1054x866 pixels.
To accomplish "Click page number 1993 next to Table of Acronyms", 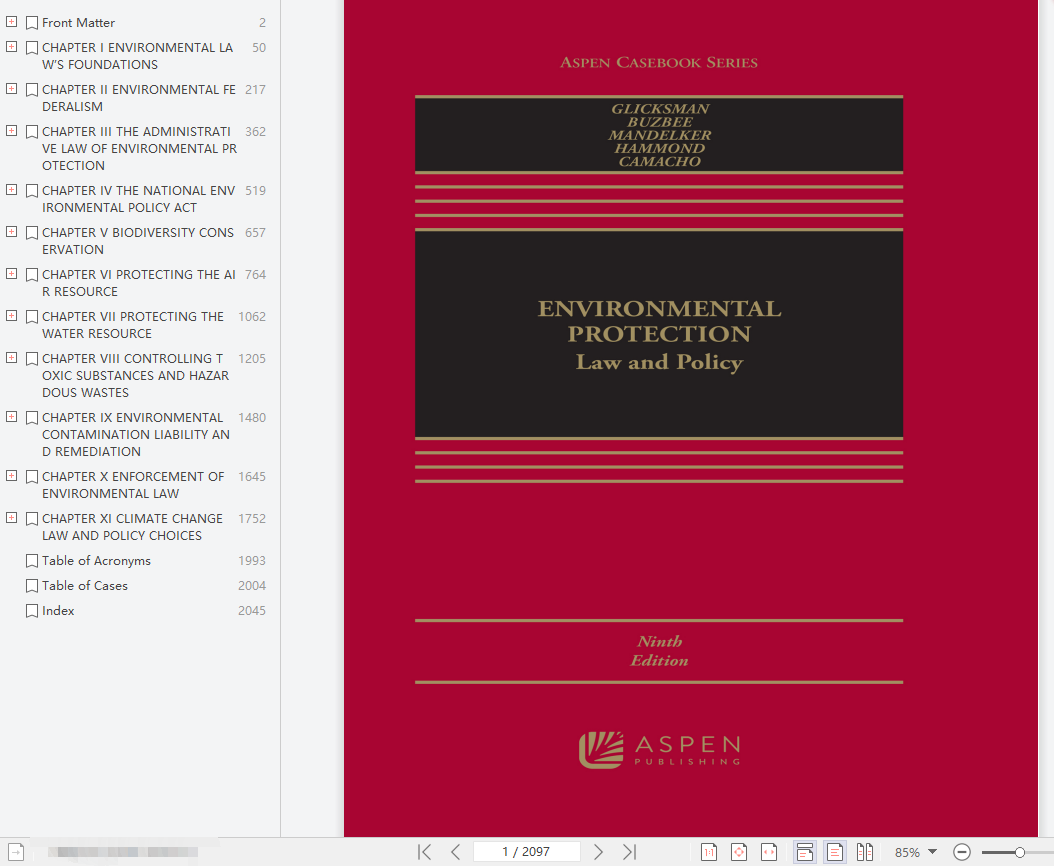I will [x=252, y=561].
